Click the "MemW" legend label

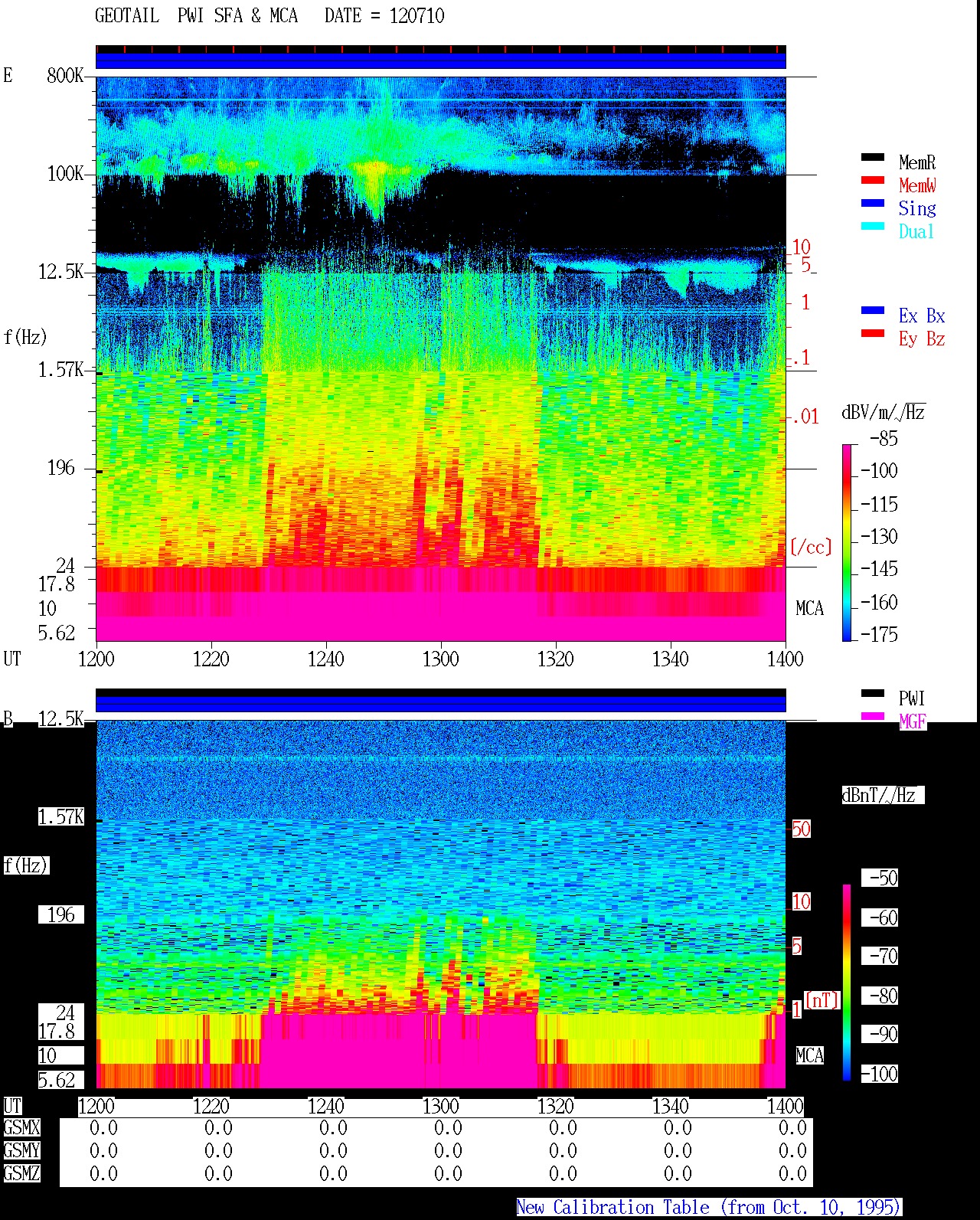click(917, 185)
